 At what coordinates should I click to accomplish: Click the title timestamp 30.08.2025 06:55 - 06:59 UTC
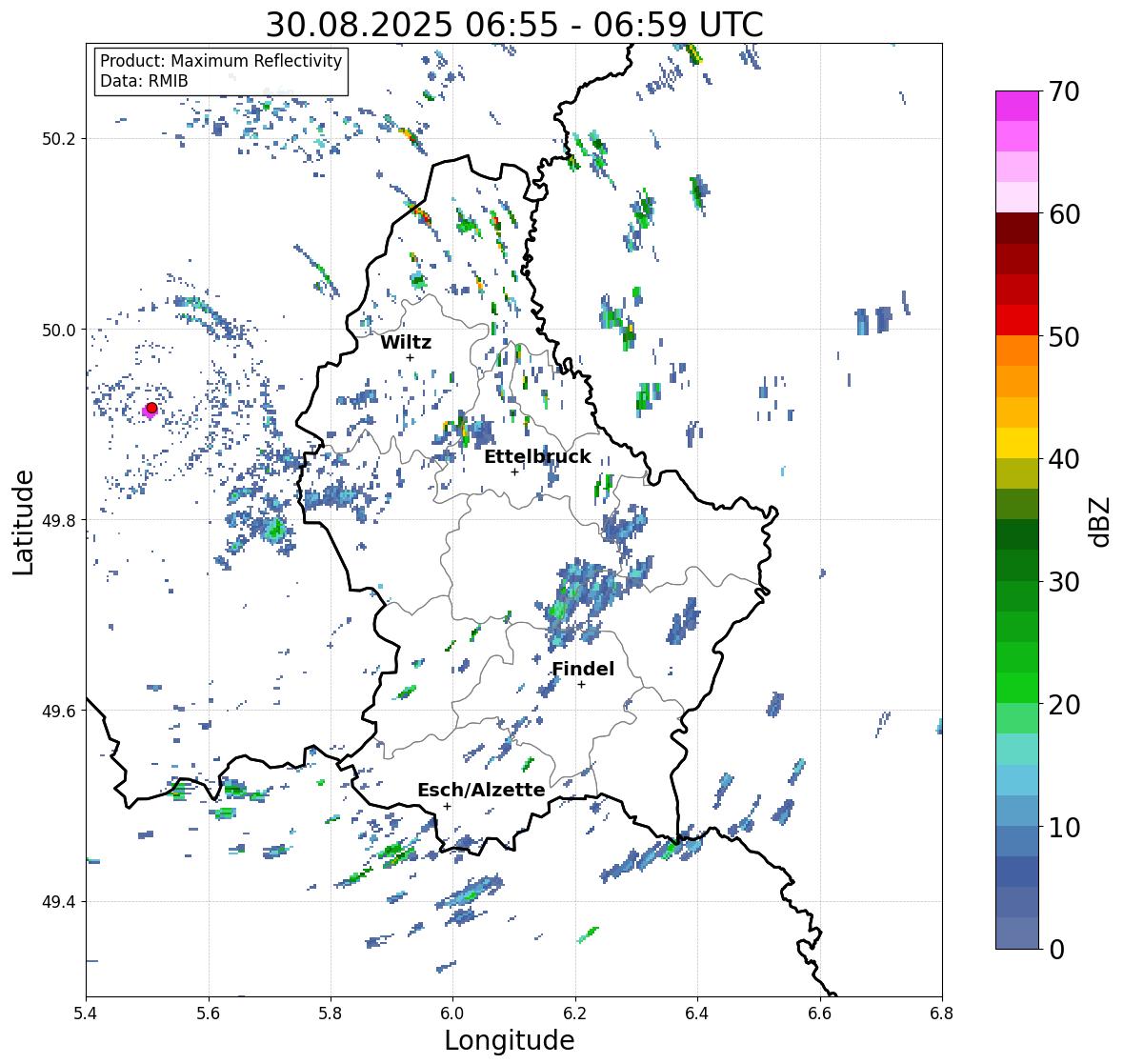tap(514, 25)
